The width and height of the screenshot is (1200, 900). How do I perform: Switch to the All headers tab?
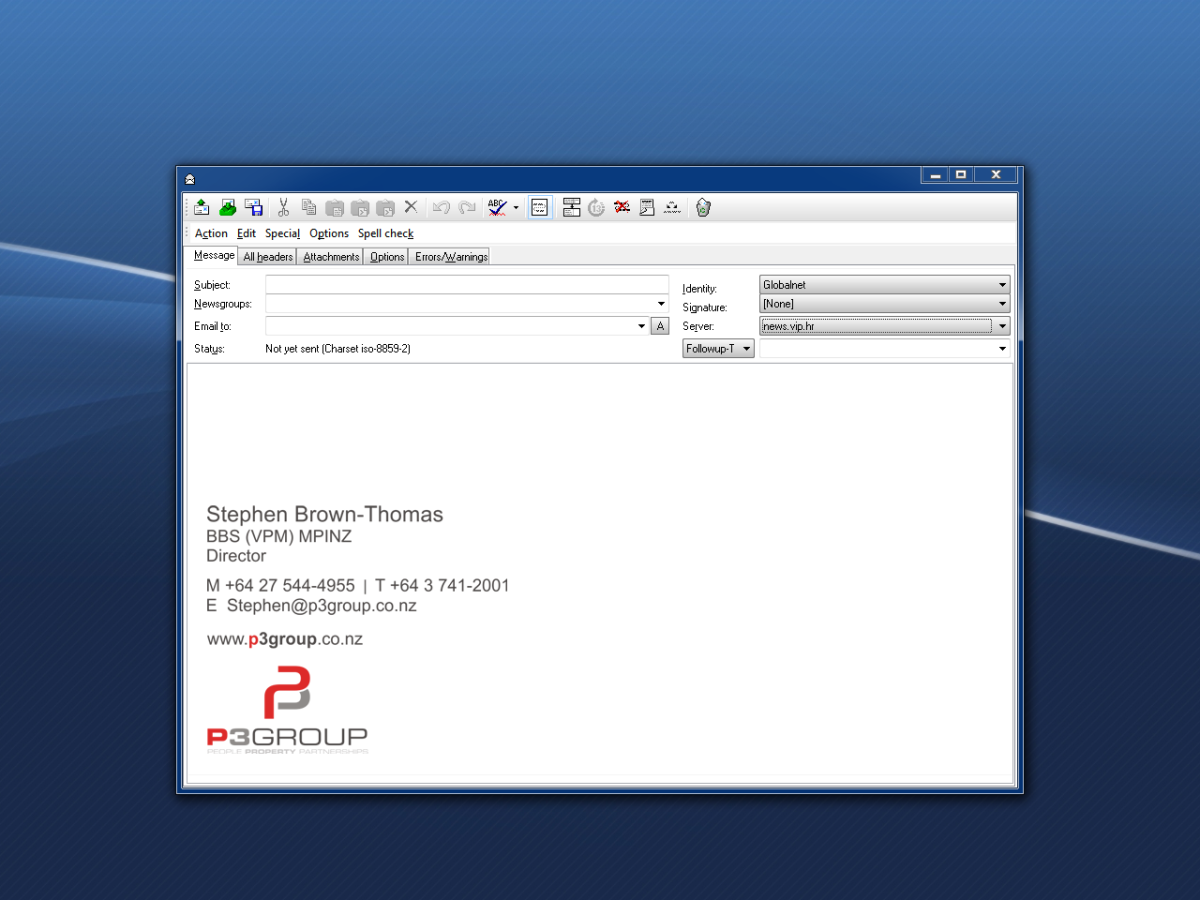pos(268,257)
